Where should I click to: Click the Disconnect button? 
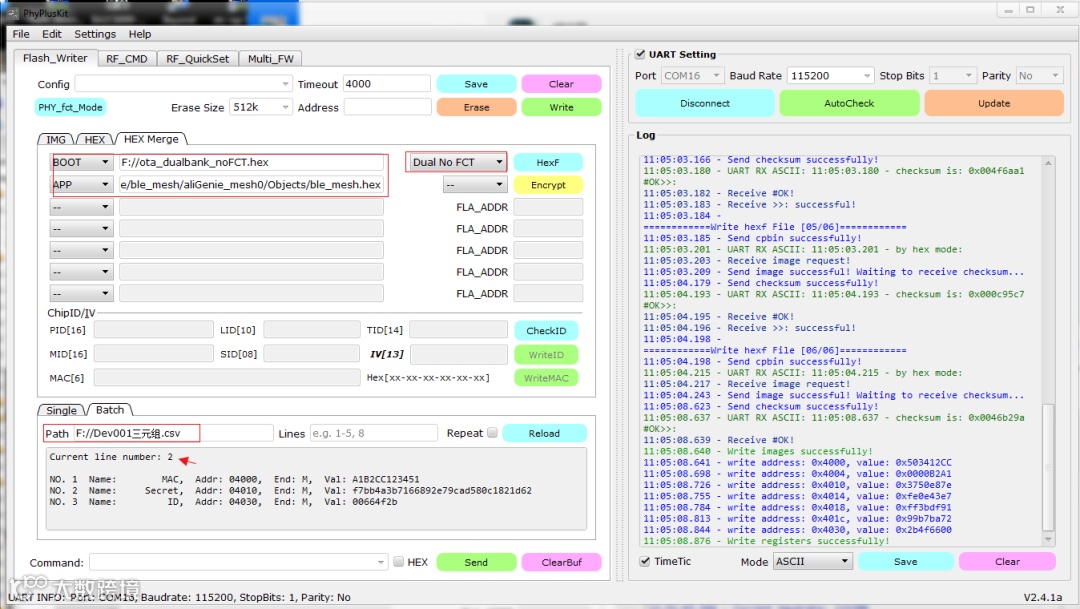[x=705, y=103]
